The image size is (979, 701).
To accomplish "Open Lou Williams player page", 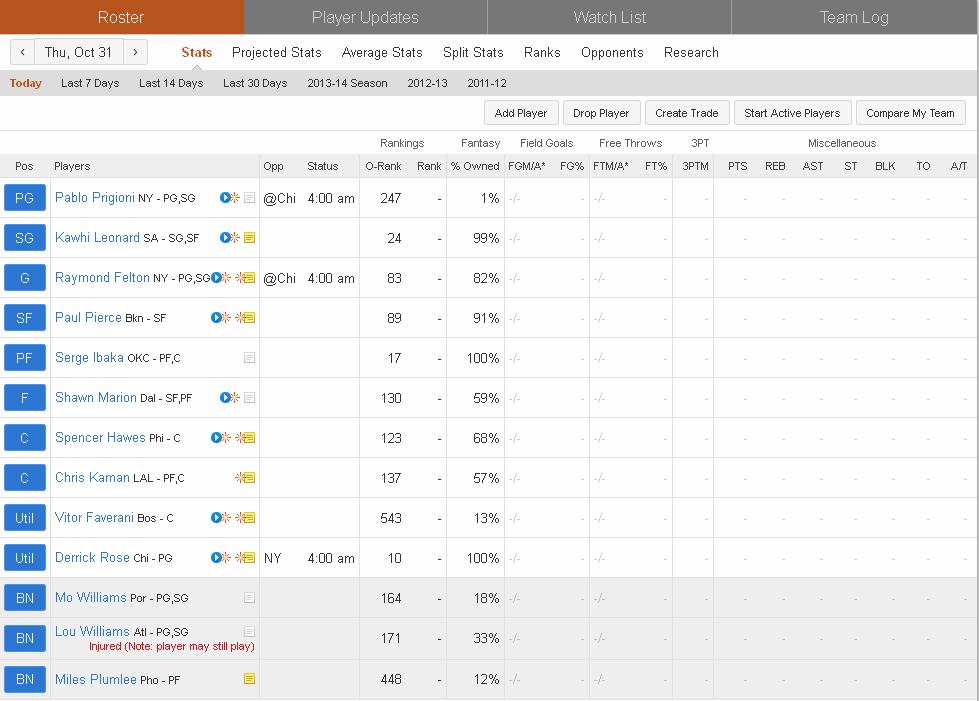I will (92, 631).
